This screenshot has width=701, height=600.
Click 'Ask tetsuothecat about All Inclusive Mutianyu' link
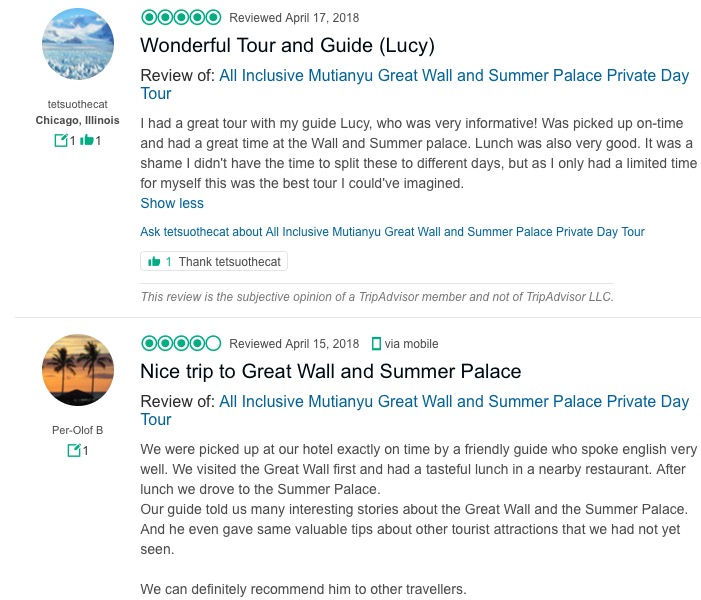click(x=392, y=232)
